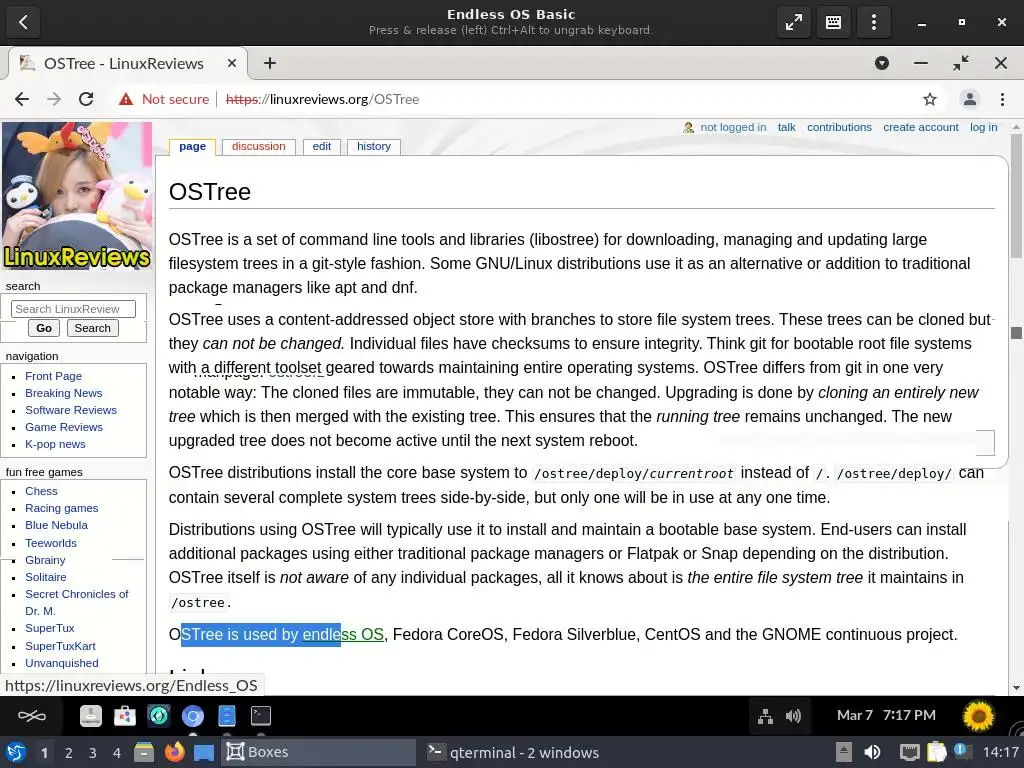Switch to workspace 2
1024x768 pixels.
(x=68, y=753)
